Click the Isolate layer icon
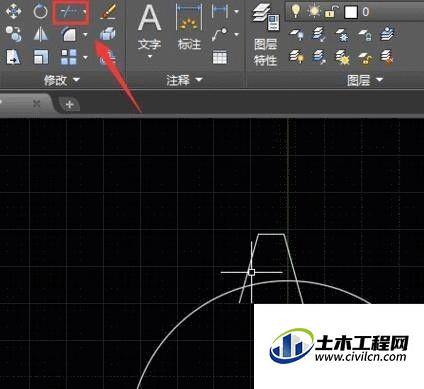The width and height of the screenshot is (424, 389). tap(319, 35)
